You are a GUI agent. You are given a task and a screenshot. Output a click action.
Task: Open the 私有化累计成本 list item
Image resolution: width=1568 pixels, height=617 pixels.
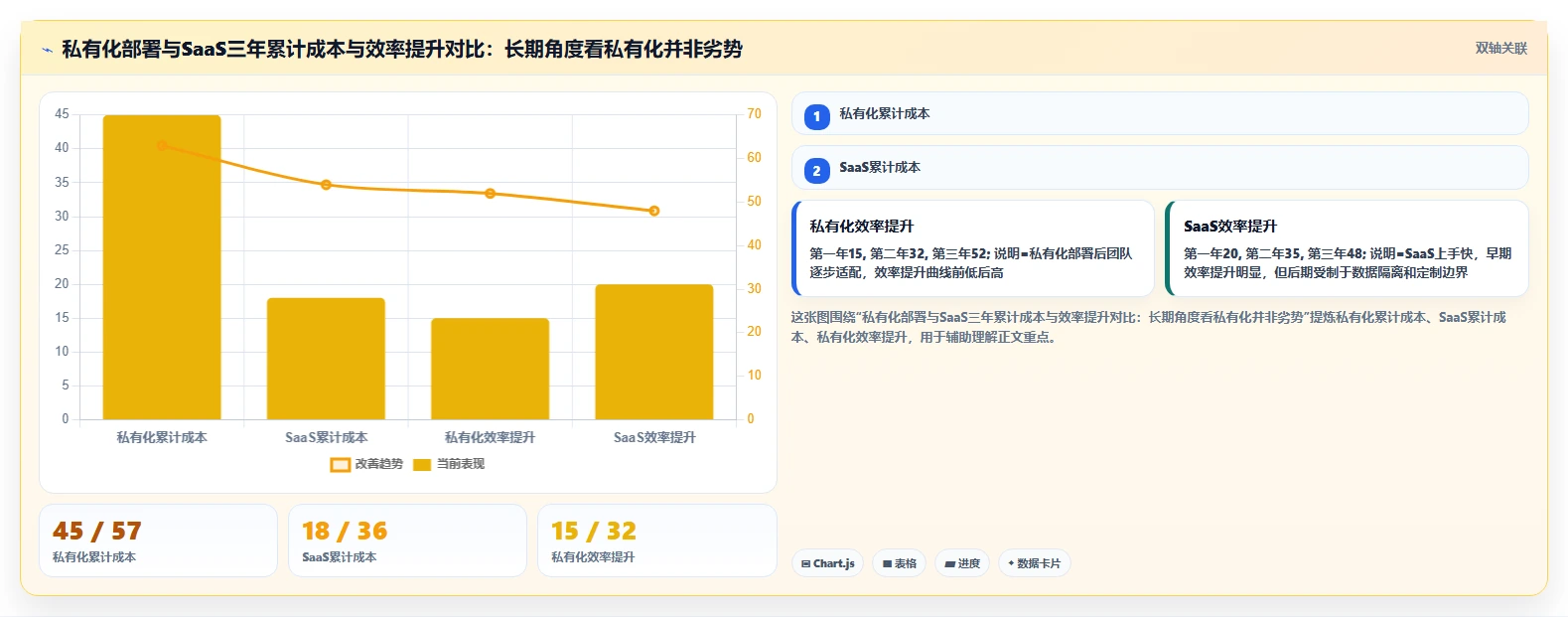tap(1160, 113)
